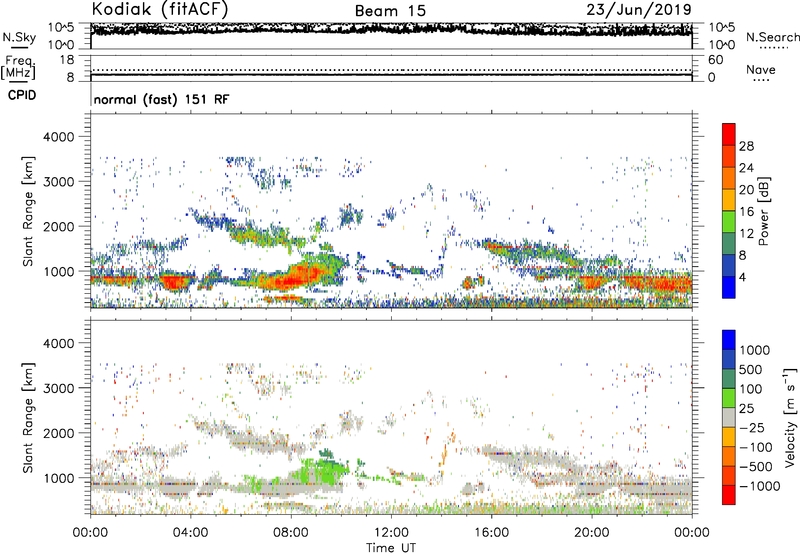This screenshot has width=800, height=554.
Task: Click the "08:00" time tick label
Action: click(x=291, y=533)
